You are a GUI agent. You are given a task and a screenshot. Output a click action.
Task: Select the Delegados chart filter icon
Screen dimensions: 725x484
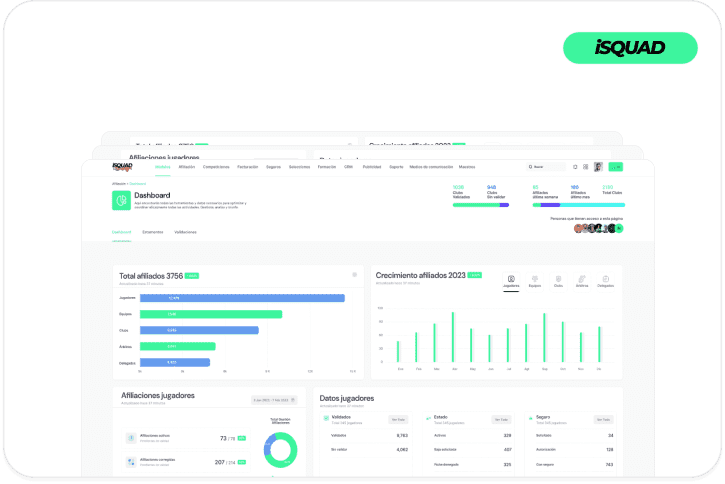(605, 281)
